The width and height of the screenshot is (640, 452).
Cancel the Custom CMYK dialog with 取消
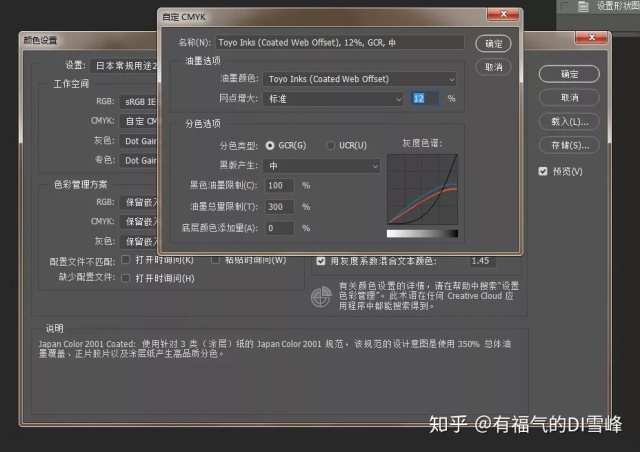point(493,67)
